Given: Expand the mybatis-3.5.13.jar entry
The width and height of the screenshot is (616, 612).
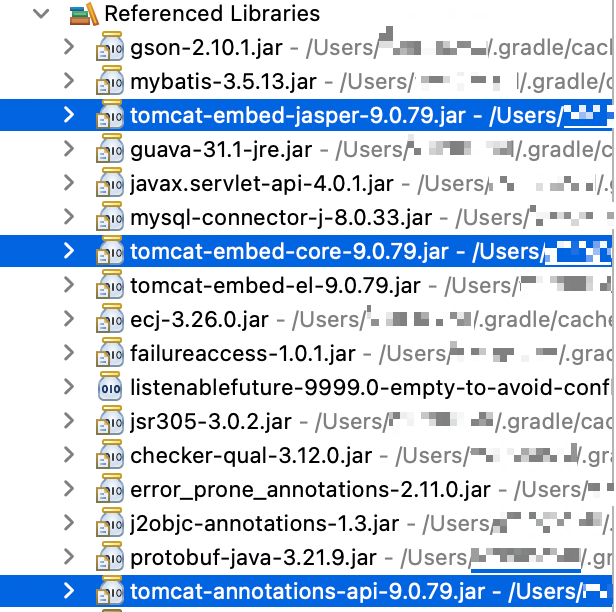Looking at the screenshot, I should tap(69, 81).
